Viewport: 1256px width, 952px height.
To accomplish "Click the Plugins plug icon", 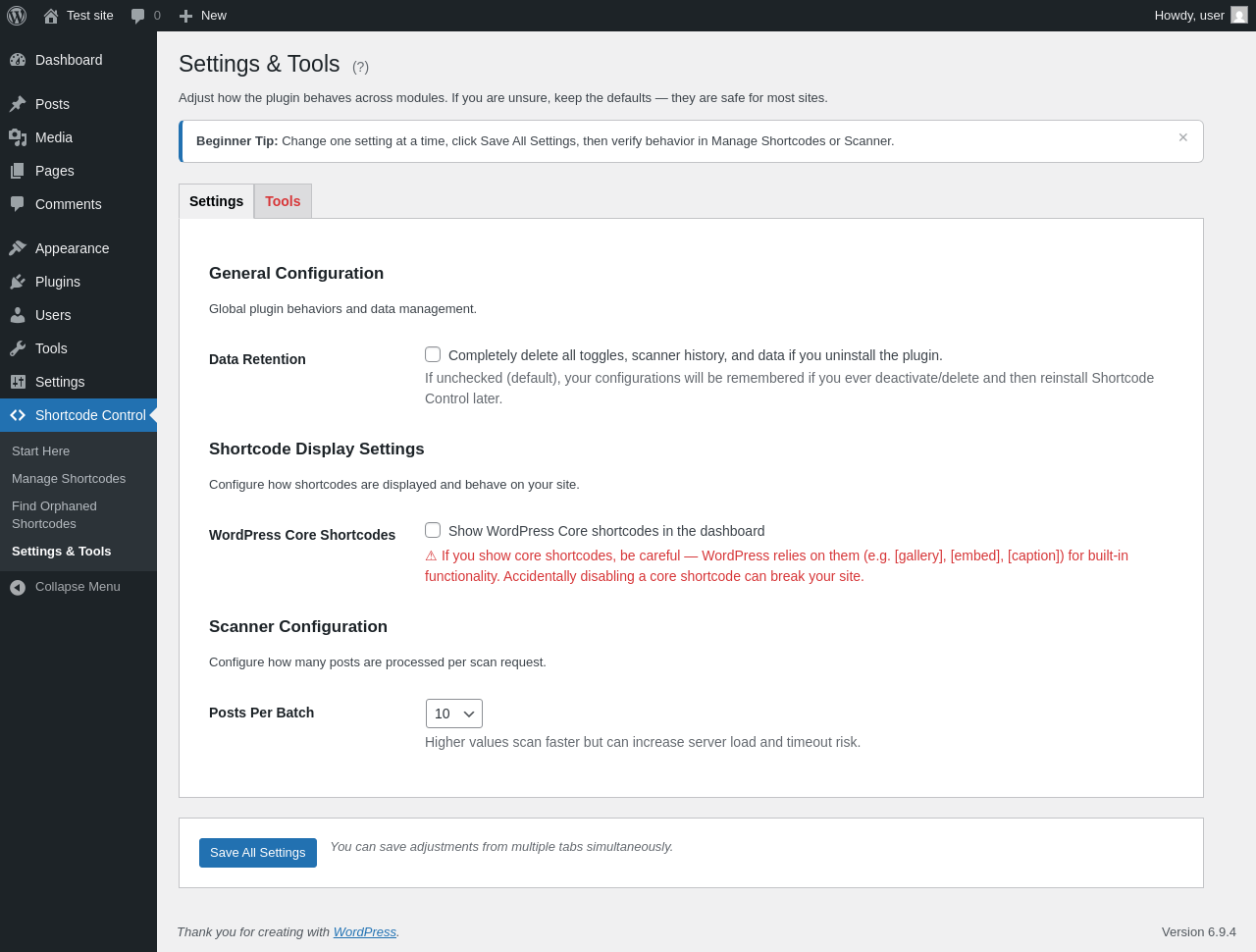I will click(18, 282).
